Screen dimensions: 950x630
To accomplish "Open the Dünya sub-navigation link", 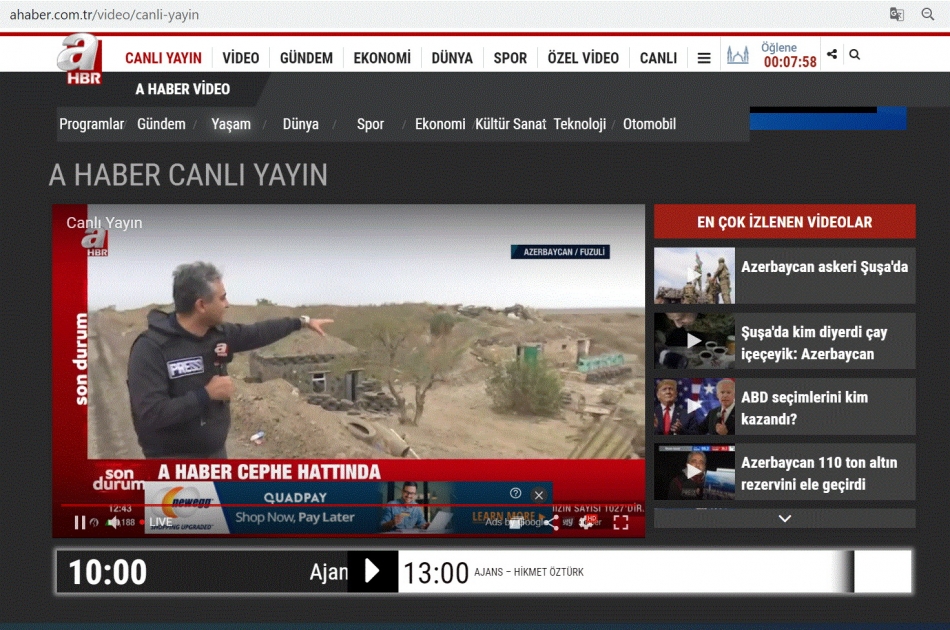I will pyautogui.click(x=301, y=124).
